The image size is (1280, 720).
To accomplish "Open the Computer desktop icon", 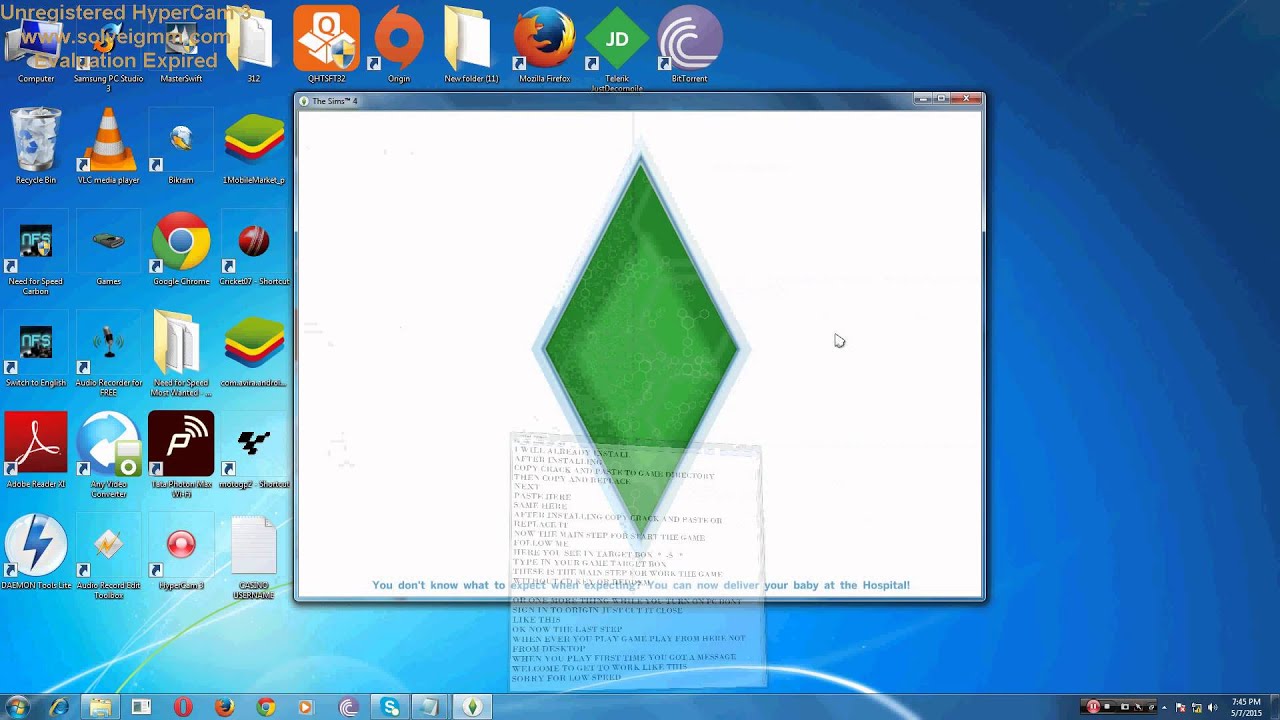I will 36,48.
